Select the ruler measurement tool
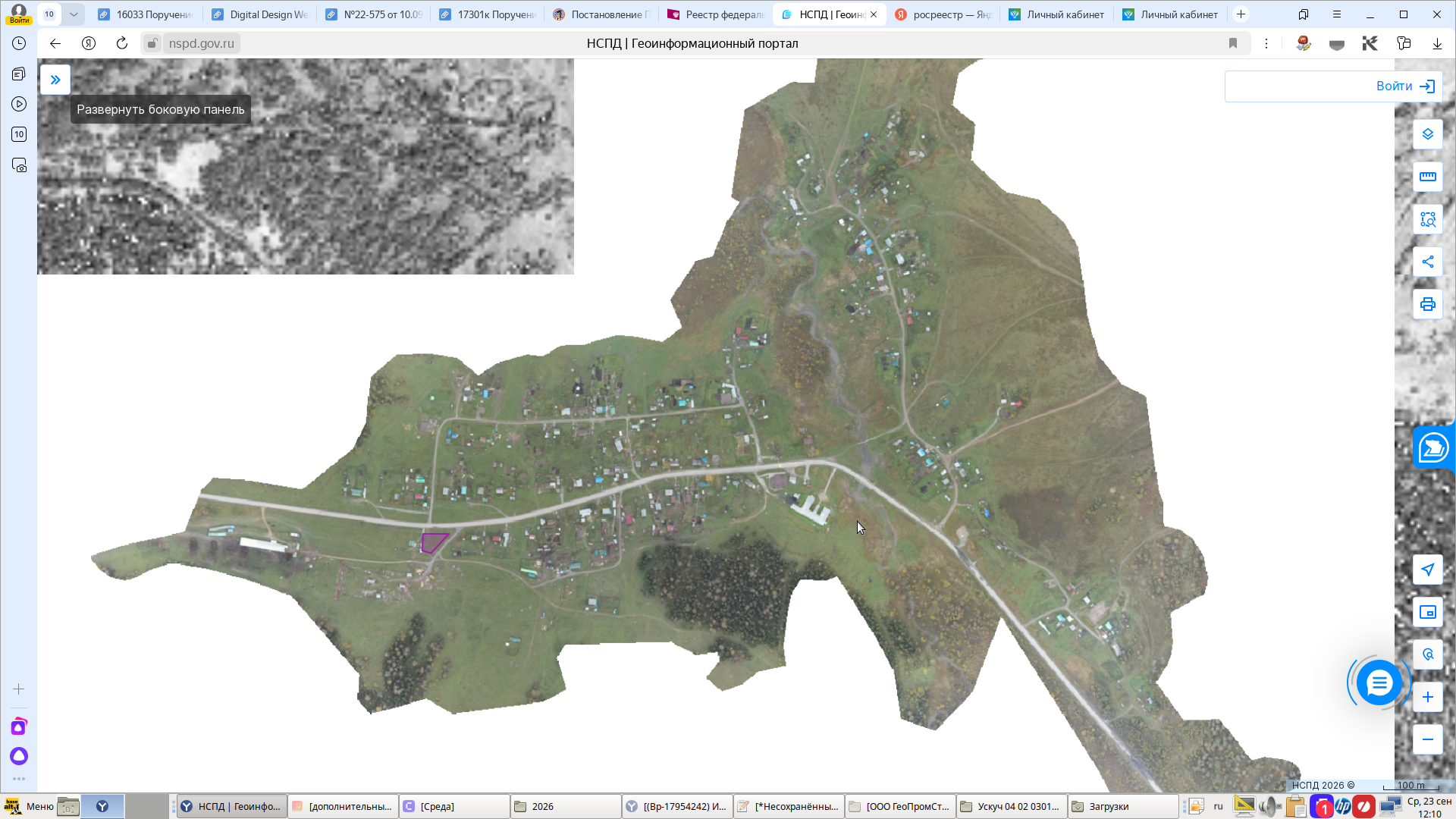This screenshot has height=819, width=1456. (x=1427, y=177)
